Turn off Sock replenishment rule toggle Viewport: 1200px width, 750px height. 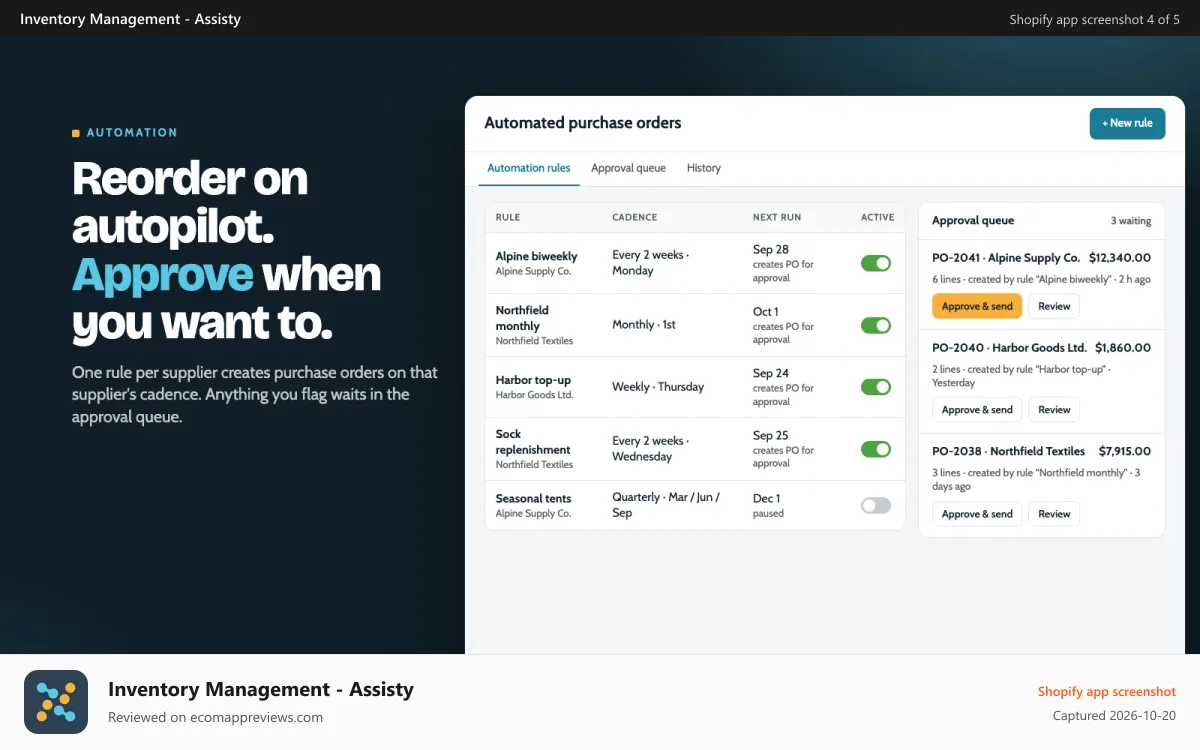pyautogui.click(x=876, y=449)
